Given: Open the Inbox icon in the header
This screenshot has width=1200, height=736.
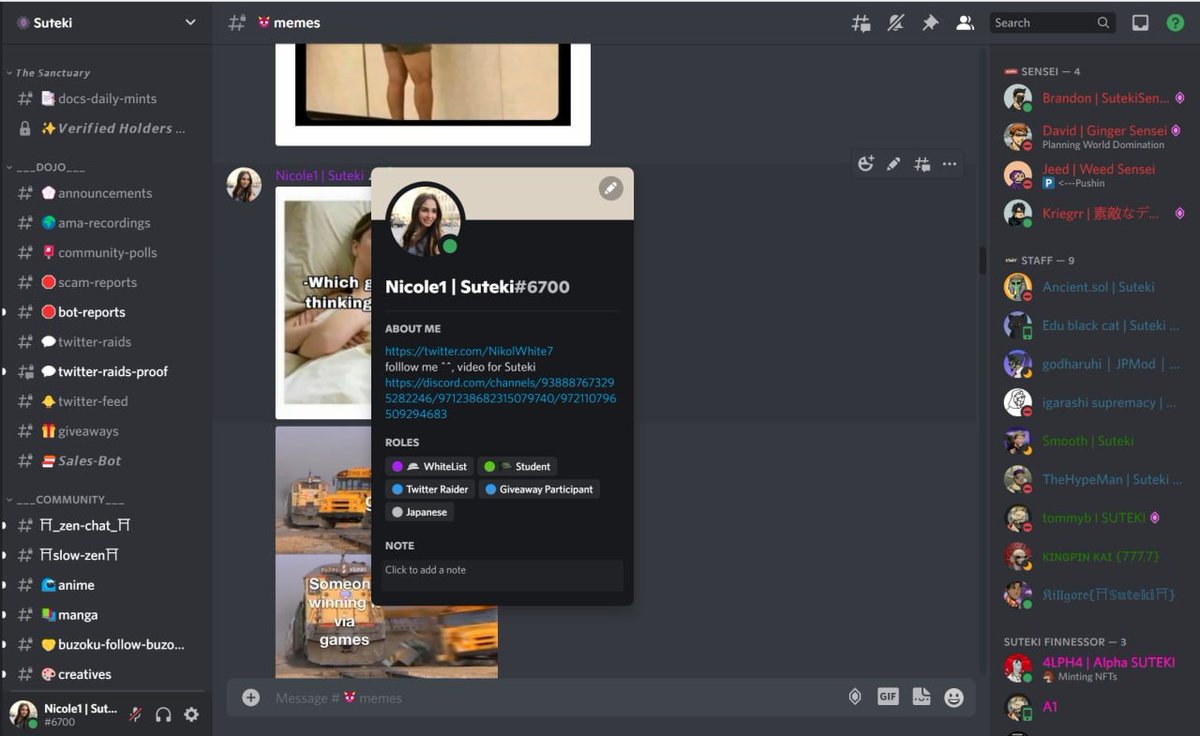Looking at the screenshot, I should coord(1140,23).
